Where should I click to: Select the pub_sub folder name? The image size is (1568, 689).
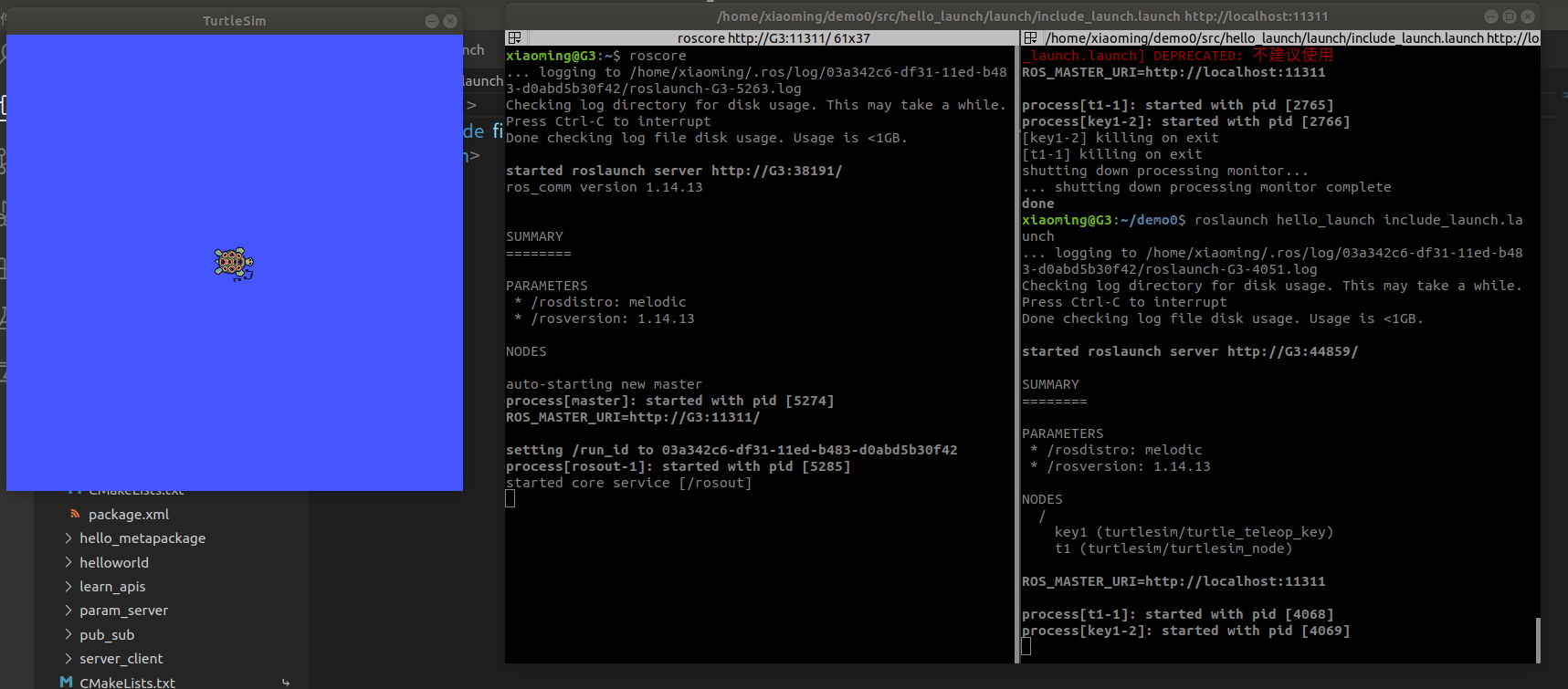[x=107, y=635]
